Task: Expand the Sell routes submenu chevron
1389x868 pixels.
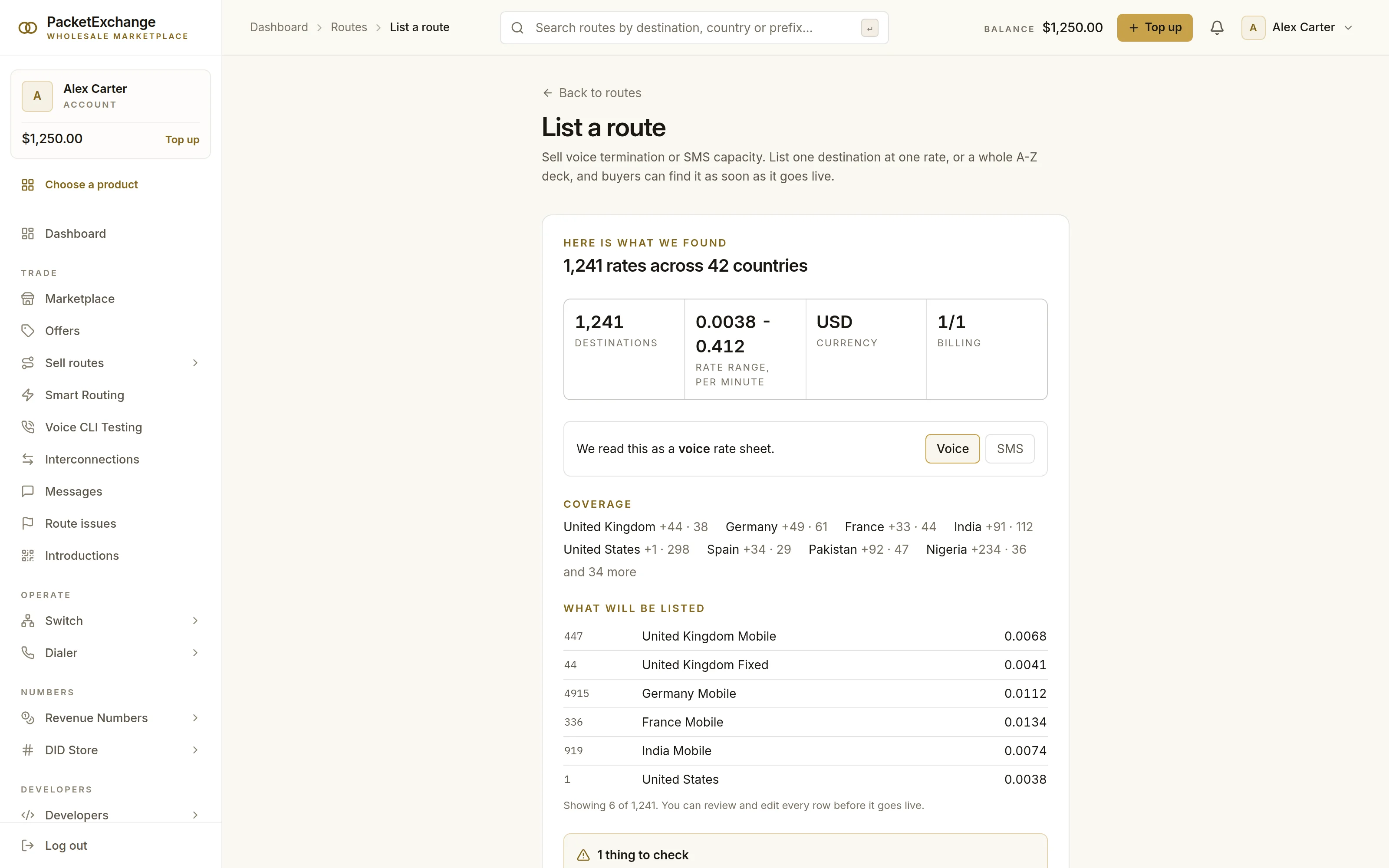Action: click(195, 363)
